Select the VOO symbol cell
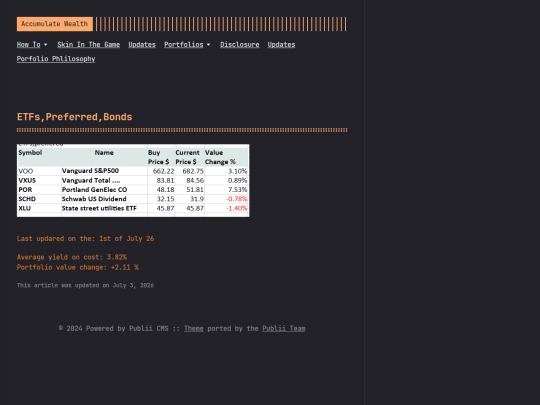540x405 pixels. (x=26, y=171)
